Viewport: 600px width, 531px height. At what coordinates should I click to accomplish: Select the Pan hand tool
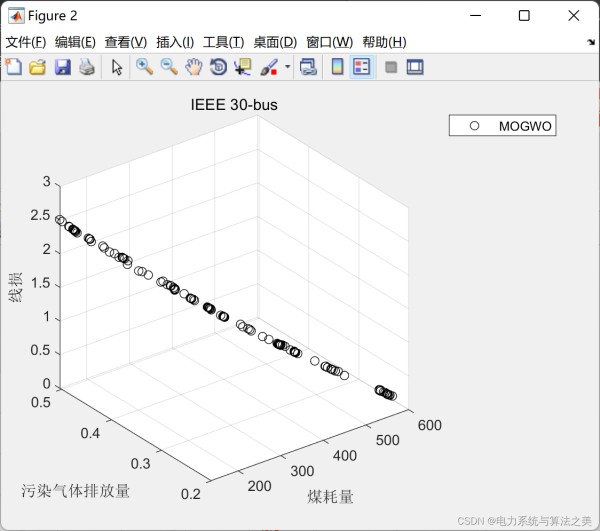coord(194,67)
